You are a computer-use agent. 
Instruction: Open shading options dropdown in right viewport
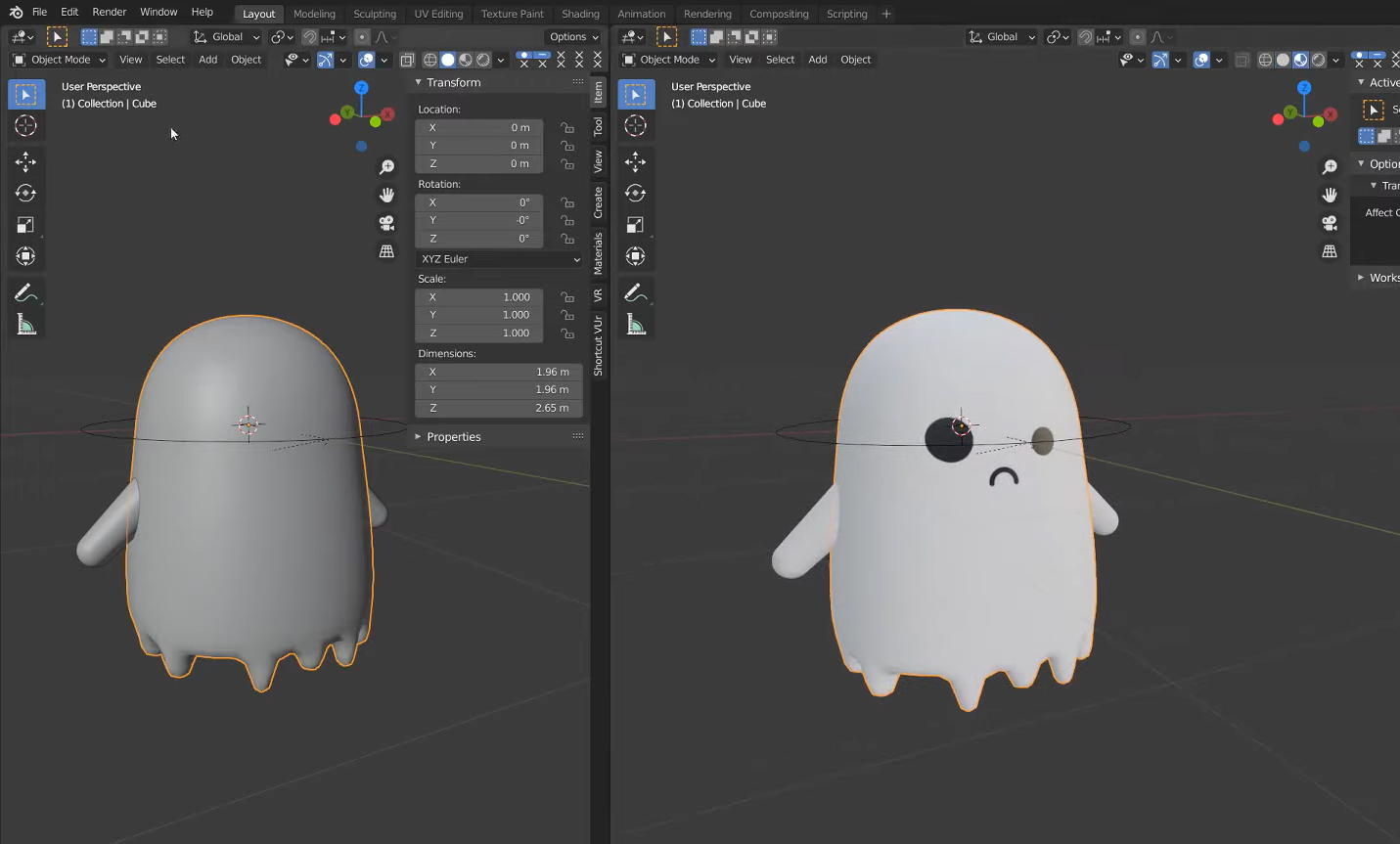1335,60
